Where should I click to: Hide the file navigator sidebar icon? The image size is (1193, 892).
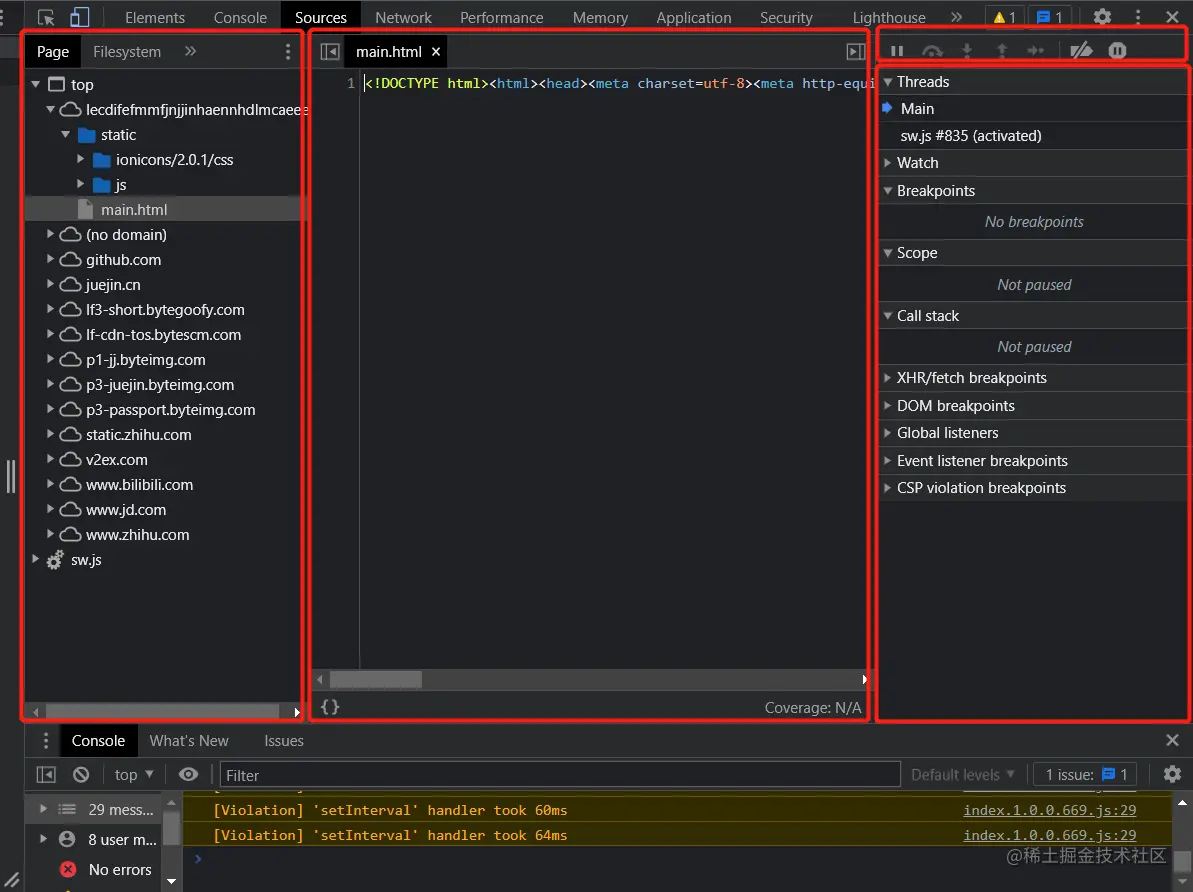pos(330,51)
